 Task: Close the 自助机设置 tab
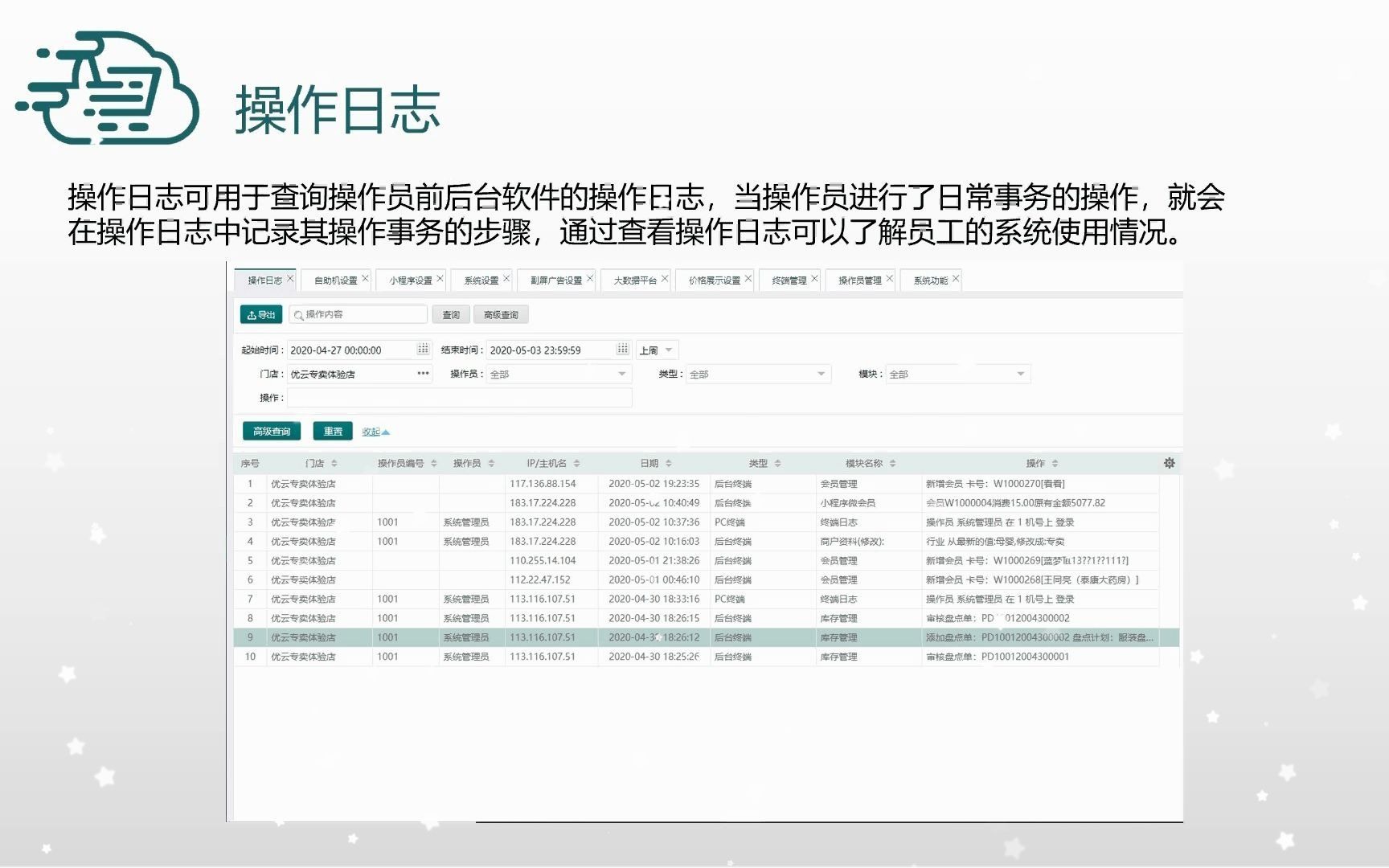tap(365, 279)
